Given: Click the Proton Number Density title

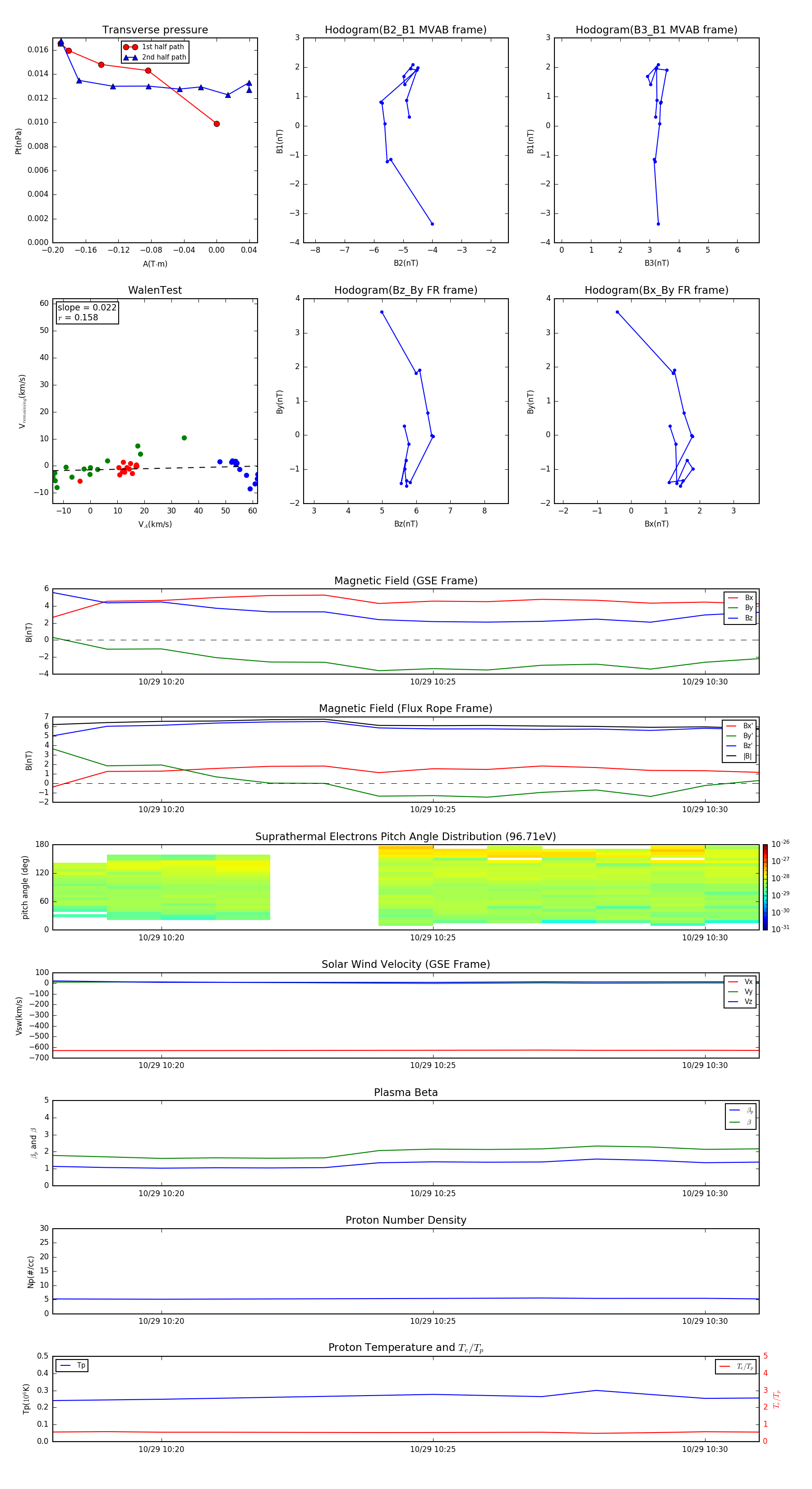Looking at the screenshot, I should click(x=406, y=1220).
